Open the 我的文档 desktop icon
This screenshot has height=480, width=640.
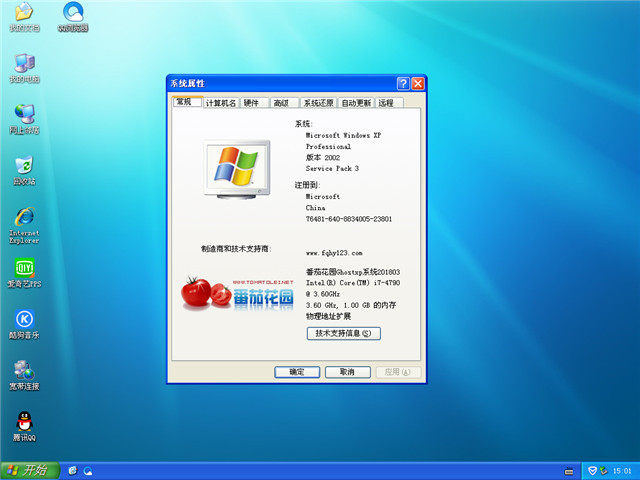pyautogui.click(x=24, y=17)
